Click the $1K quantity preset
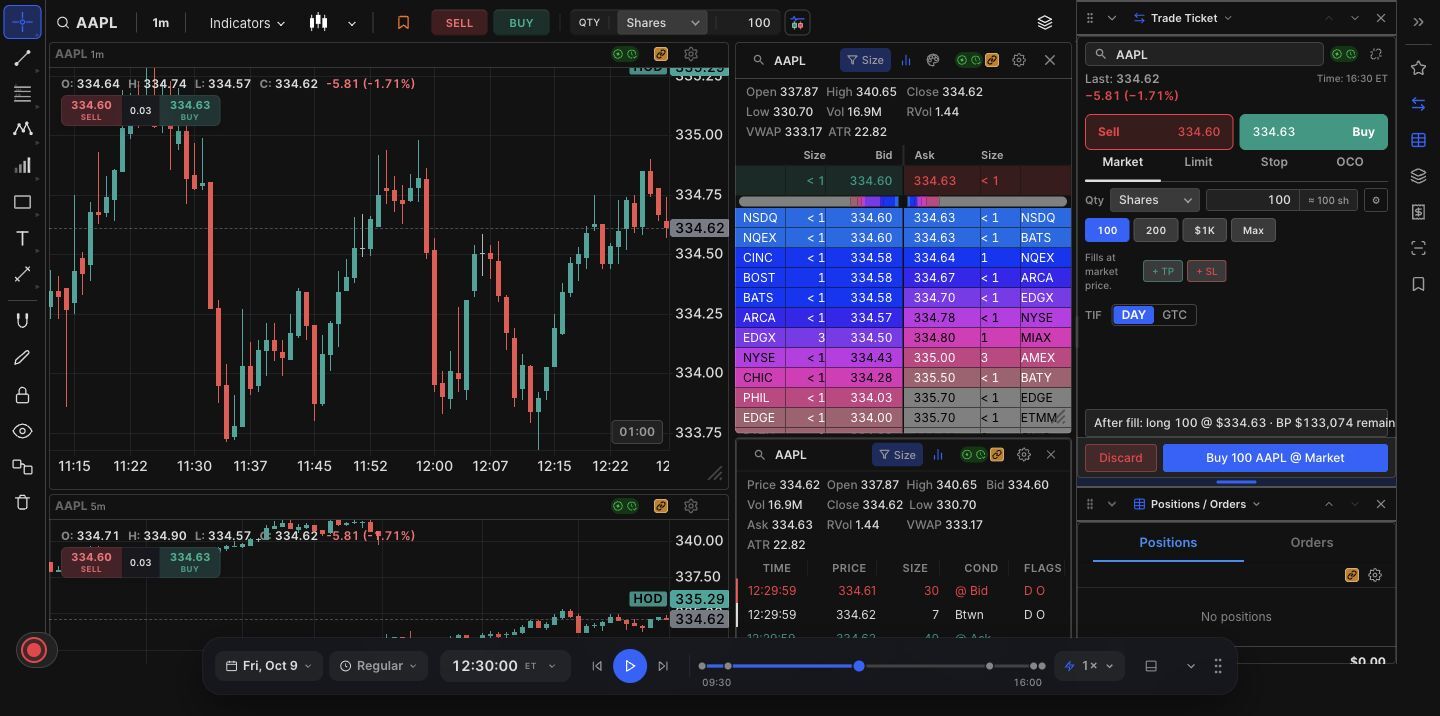The width and height of the screenshot is (1440, 716). (x=1204, y=230)
